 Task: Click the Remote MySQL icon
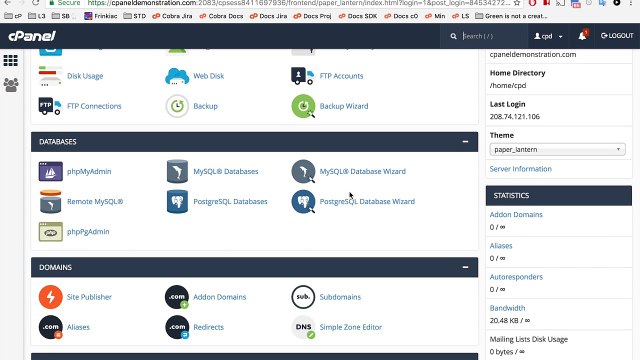click(x=50, y=202)
